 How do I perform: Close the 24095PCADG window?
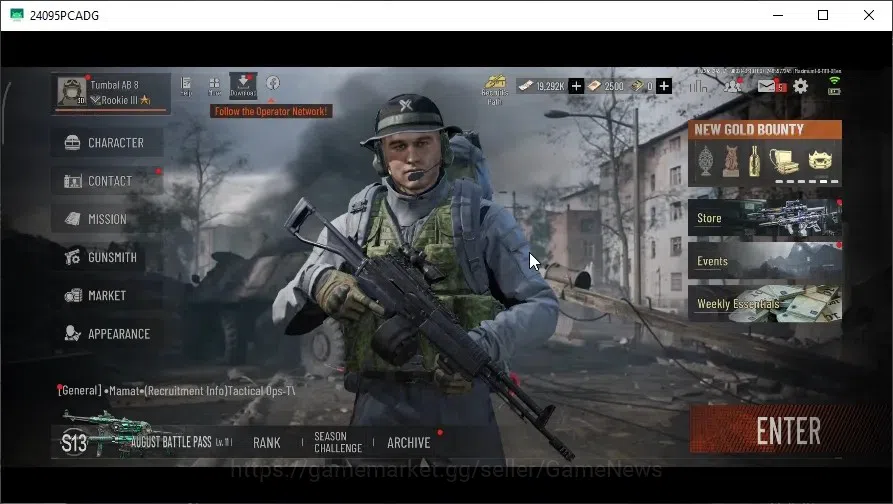point(869,15)
